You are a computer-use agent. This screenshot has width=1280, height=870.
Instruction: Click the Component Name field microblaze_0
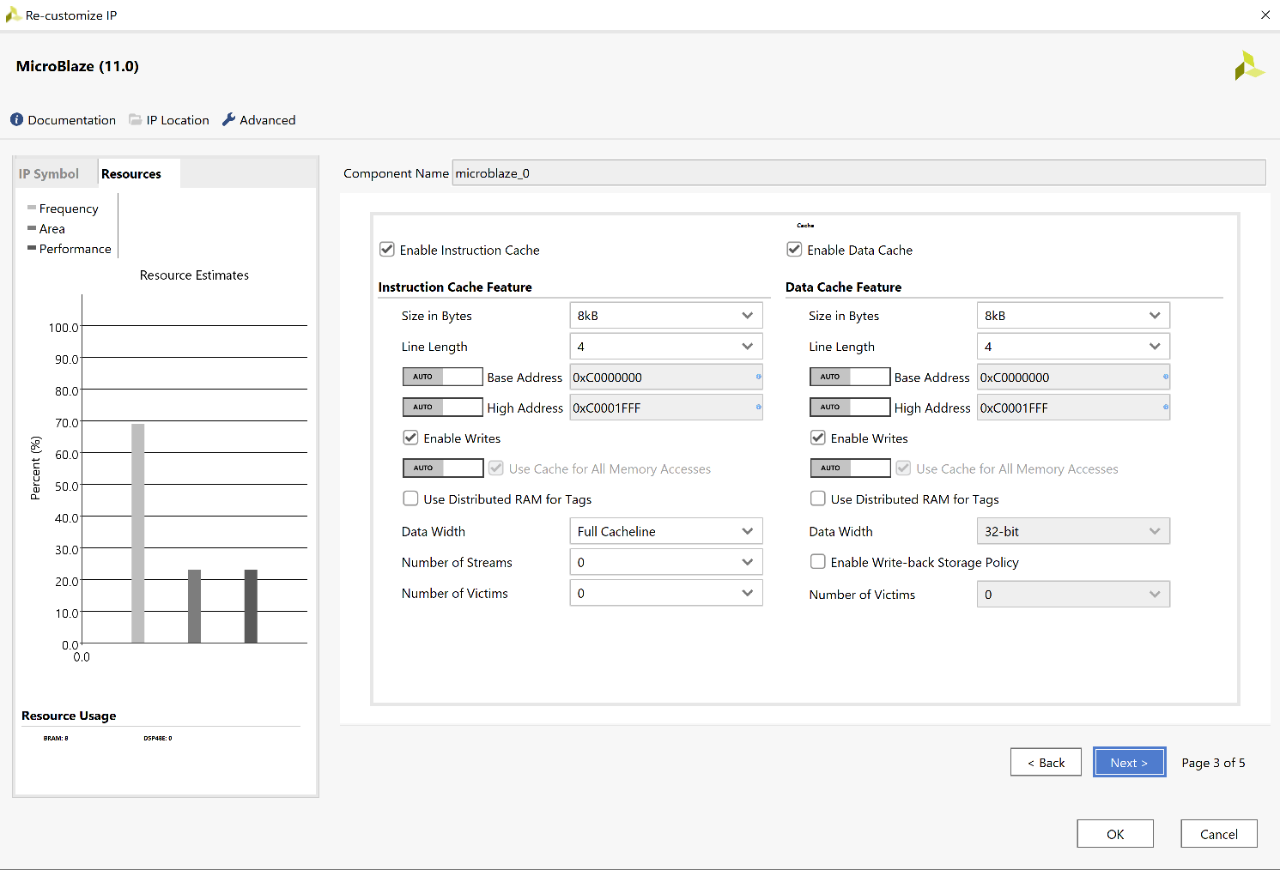pyautogui.click(x=859, y=173)
